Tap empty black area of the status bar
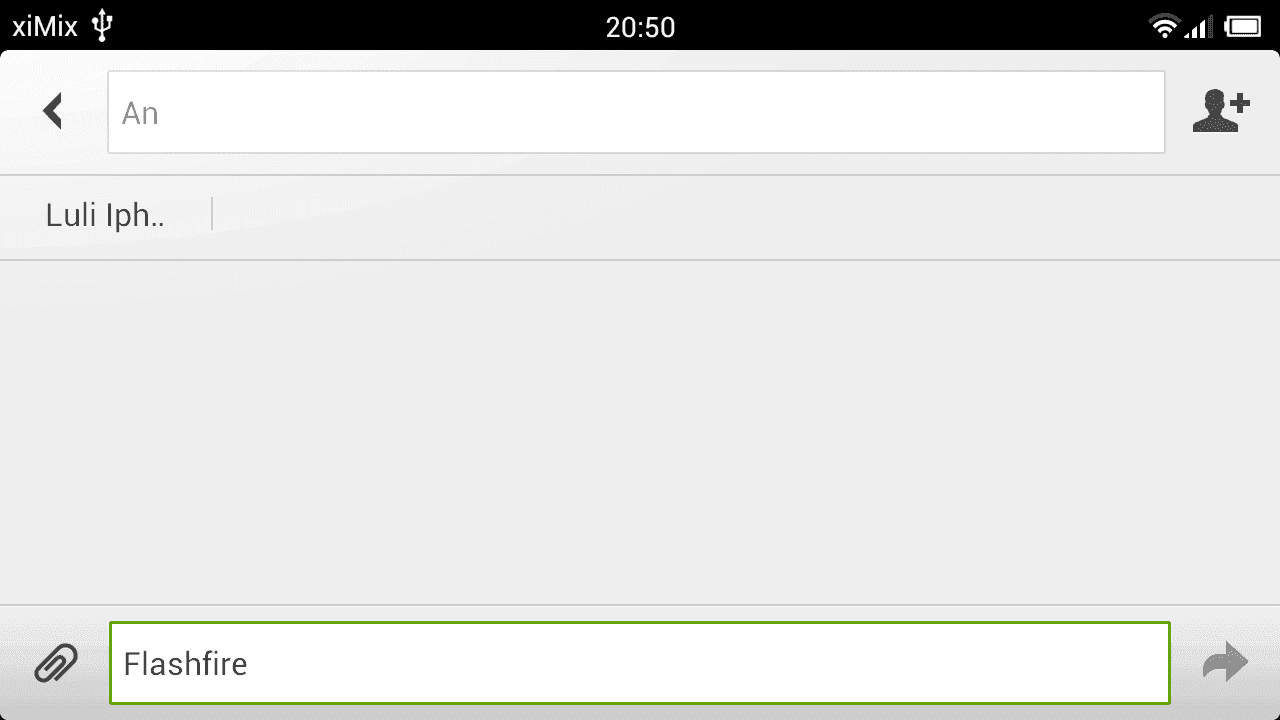The image size is (1280, 720). pos(880,26)
